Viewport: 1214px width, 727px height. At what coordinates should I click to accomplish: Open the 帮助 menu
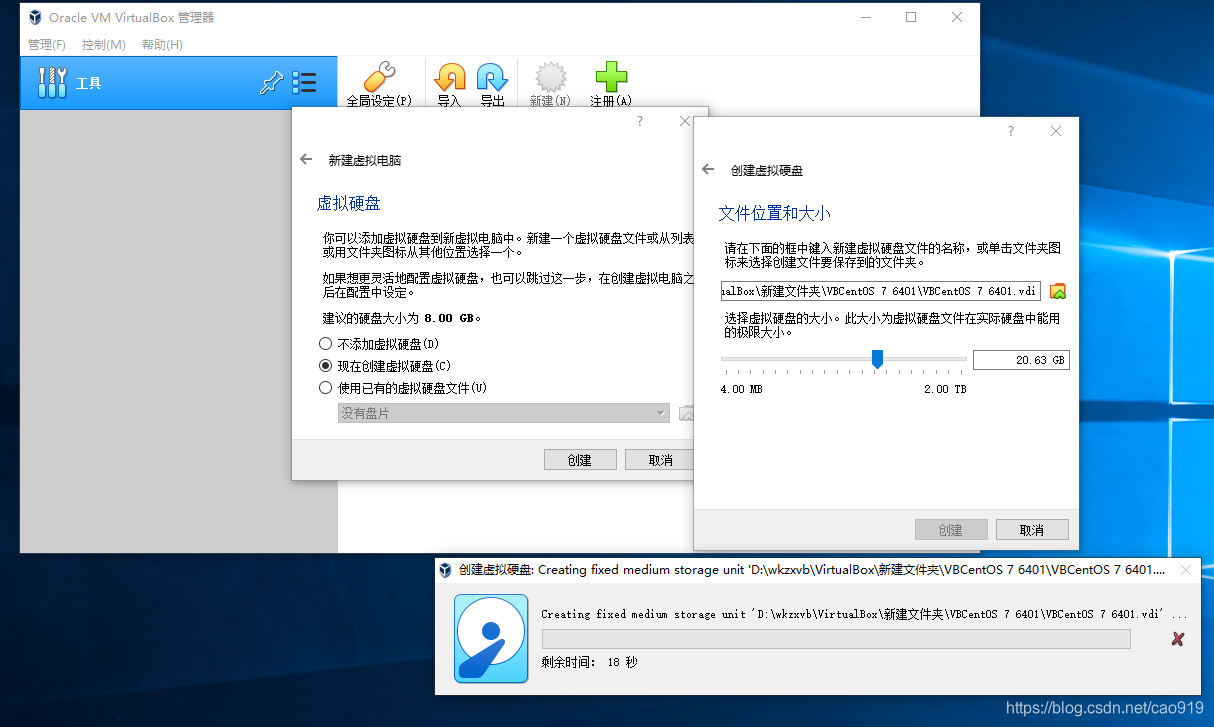[161, 44]
